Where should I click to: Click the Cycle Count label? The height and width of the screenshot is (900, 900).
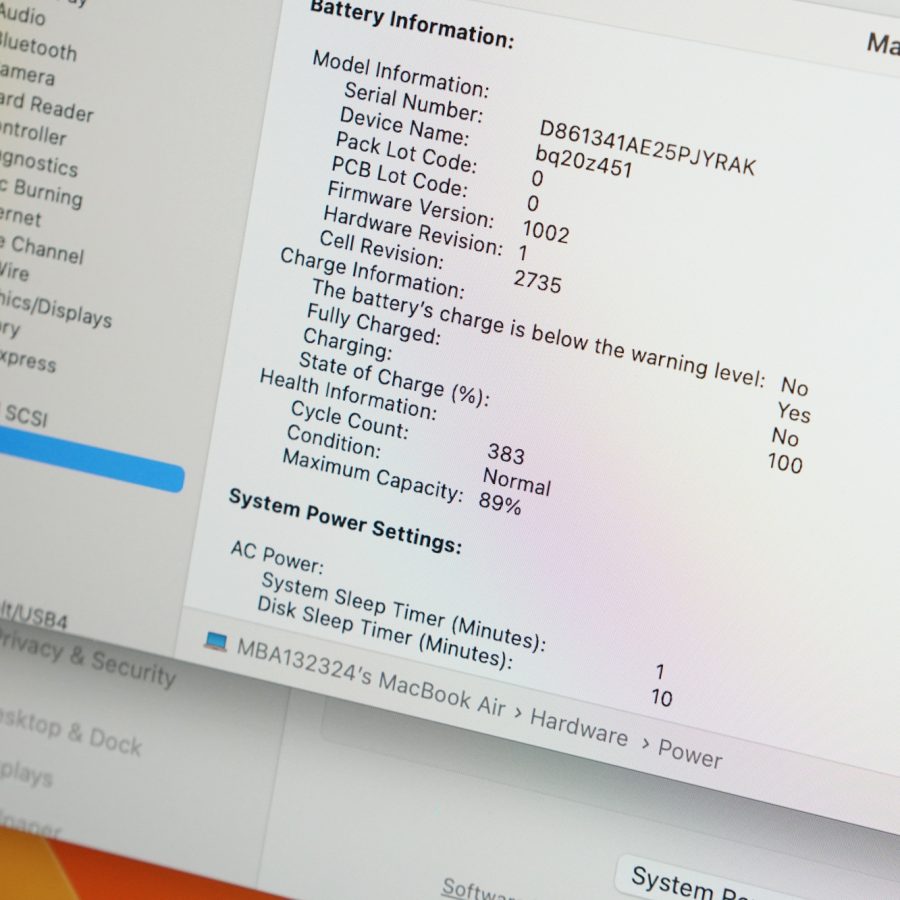tap(350, 420)
